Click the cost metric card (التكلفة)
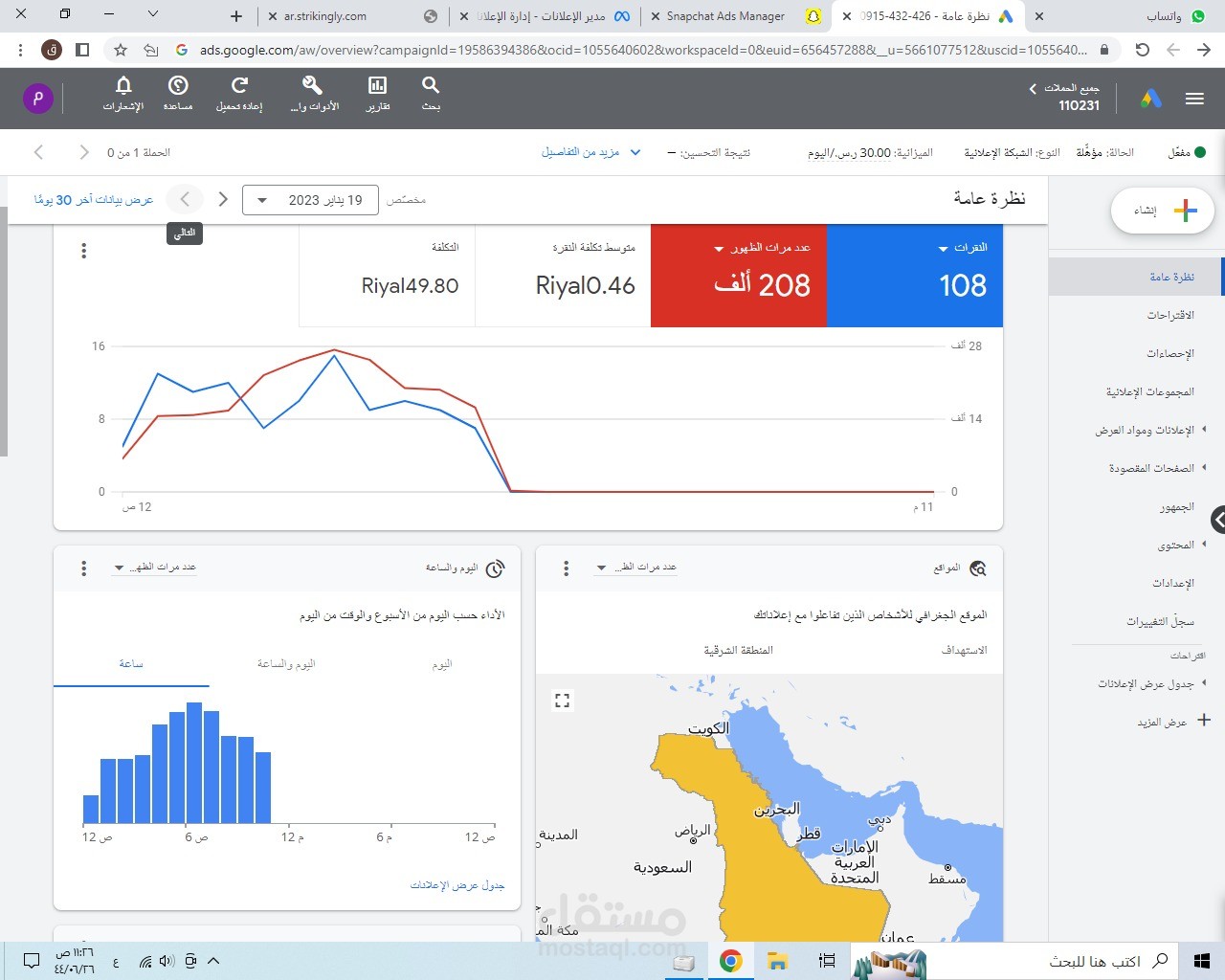 [x=388, y=276]
